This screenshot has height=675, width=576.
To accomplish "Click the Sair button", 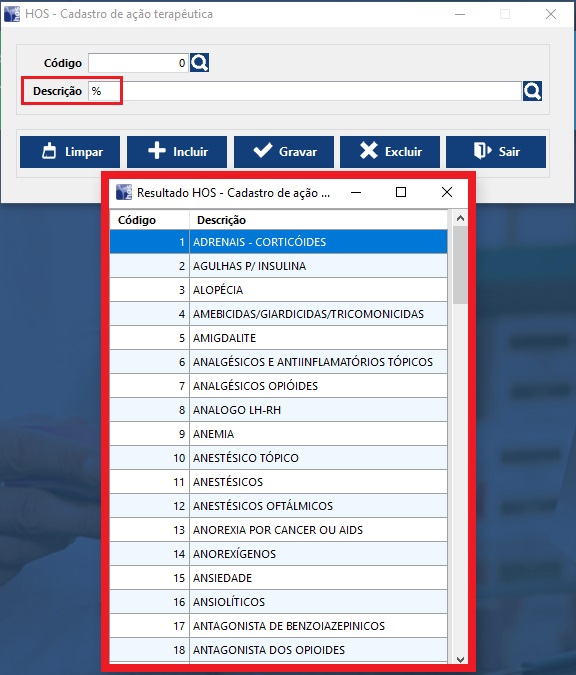I will pos(496,152).
